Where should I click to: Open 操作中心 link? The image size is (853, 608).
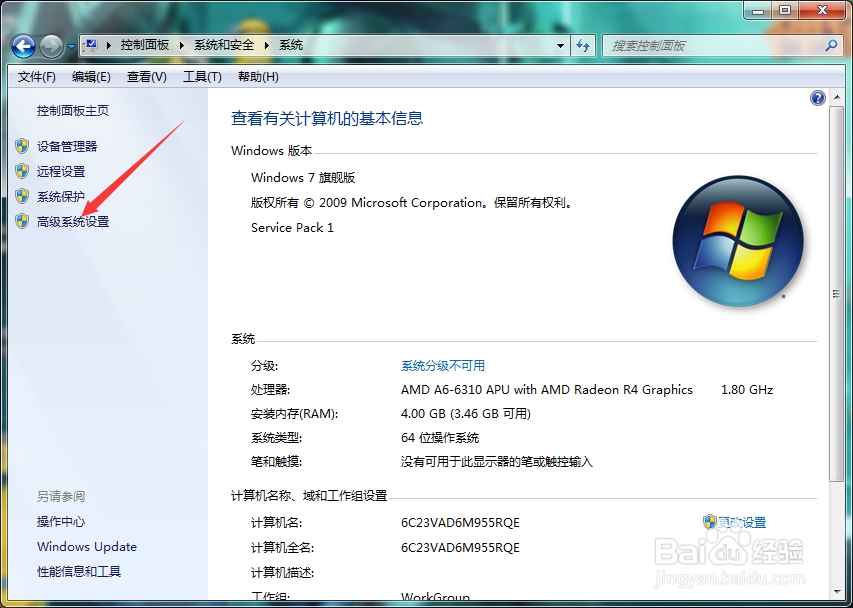[61, 522]
